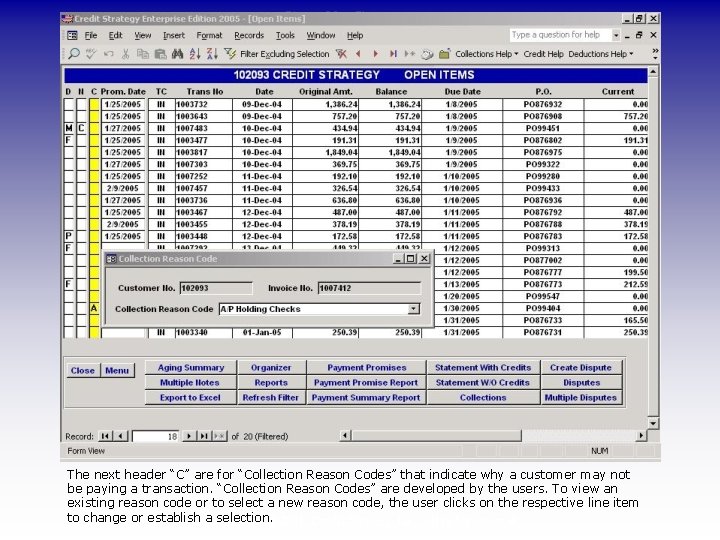Expand the Deductions Help dropdown
The height and width of the screenshot is (540, 720).
click(x=631, y=54)
